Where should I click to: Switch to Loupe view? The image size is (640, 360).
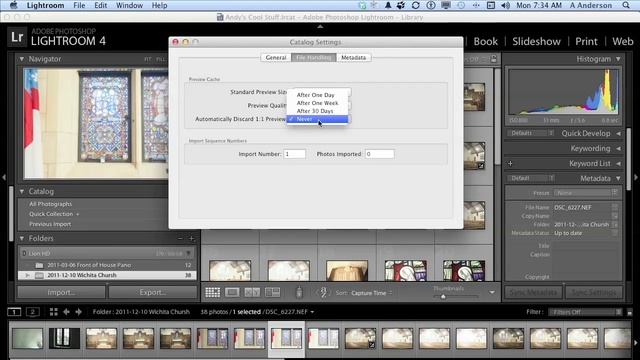point(232,292)
